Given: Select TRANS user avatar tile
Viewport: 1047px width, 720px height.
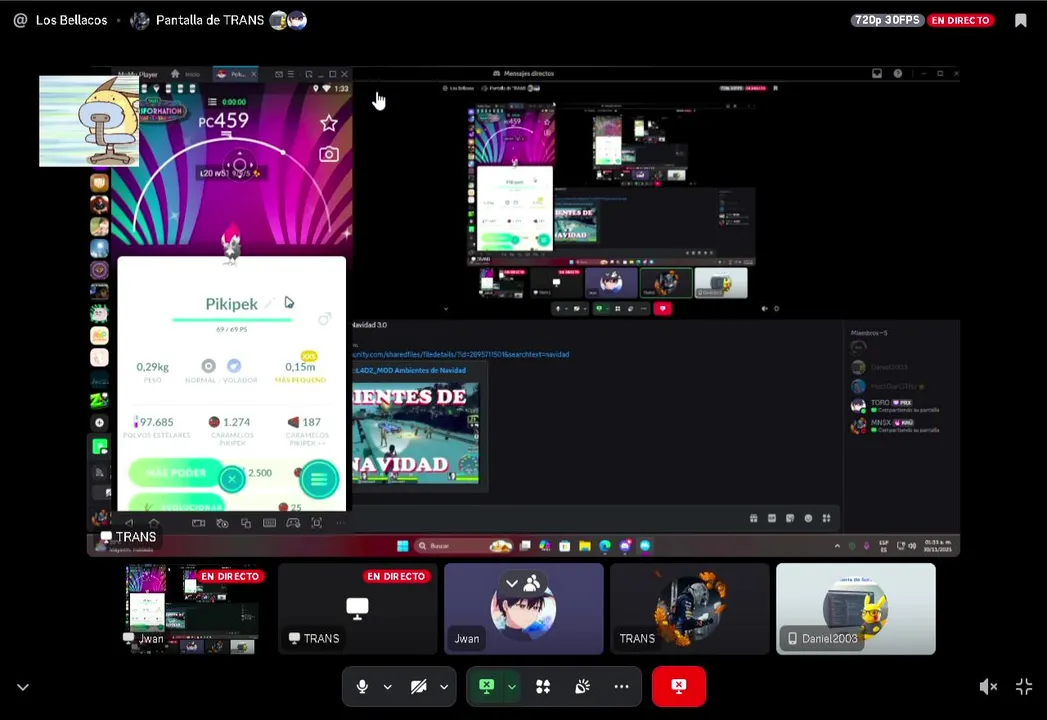Looking at the screenshot, I should 689,608.
